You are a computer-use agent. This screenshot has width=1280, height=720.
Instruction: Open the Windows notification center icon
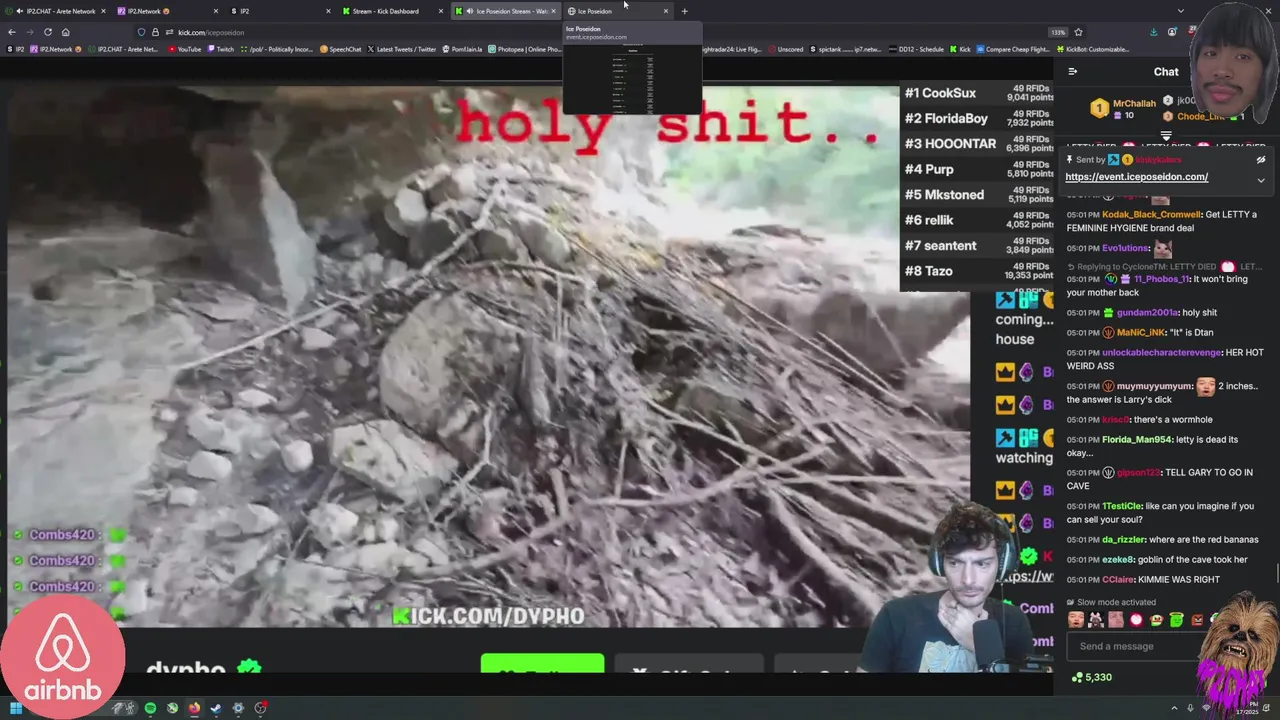[1268, 708]
